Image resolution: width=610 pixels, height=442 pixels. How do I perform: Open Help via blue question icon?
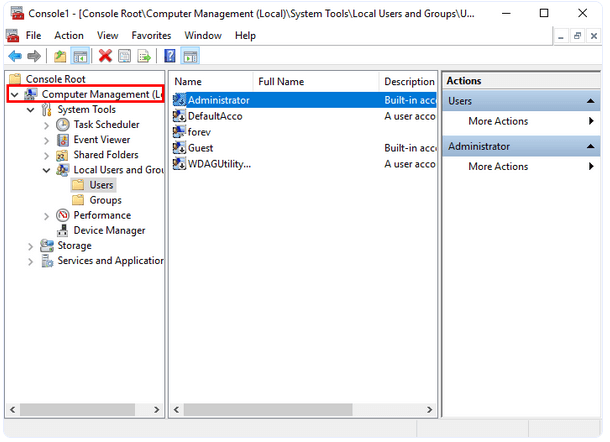pyautogui.click(x=170, y=56)
